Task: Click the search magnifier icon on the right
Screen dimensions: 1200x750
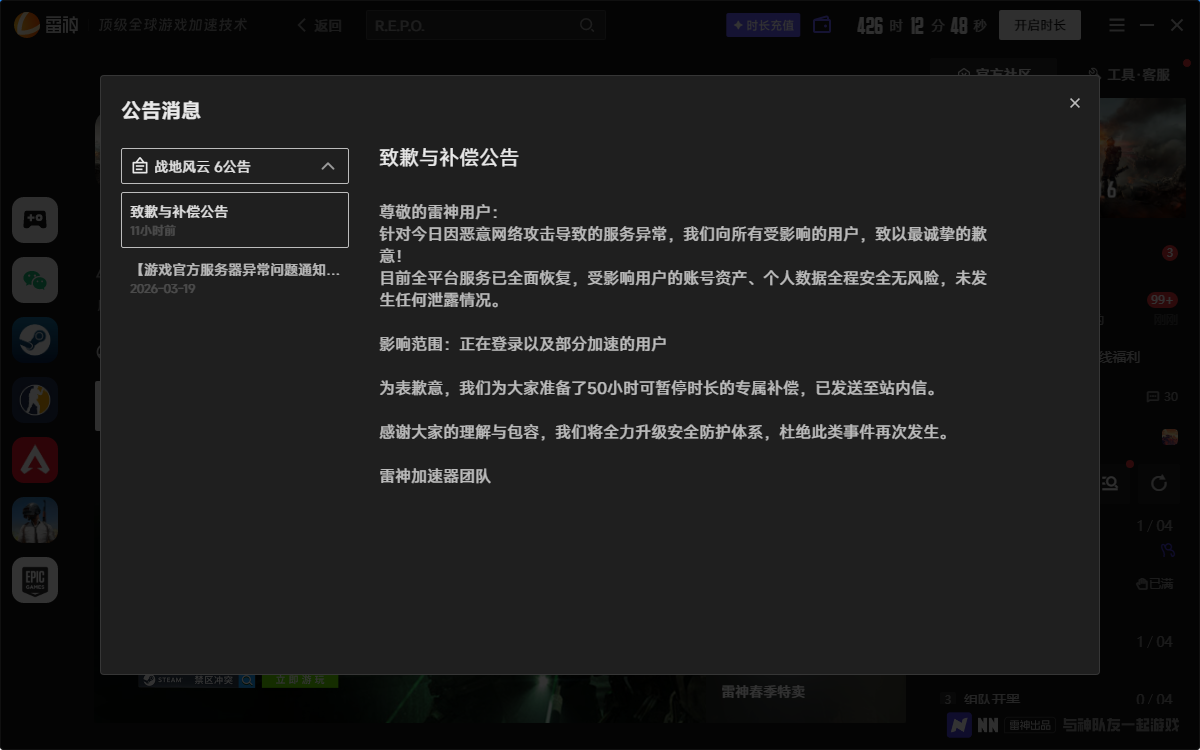Action: 1109,483
